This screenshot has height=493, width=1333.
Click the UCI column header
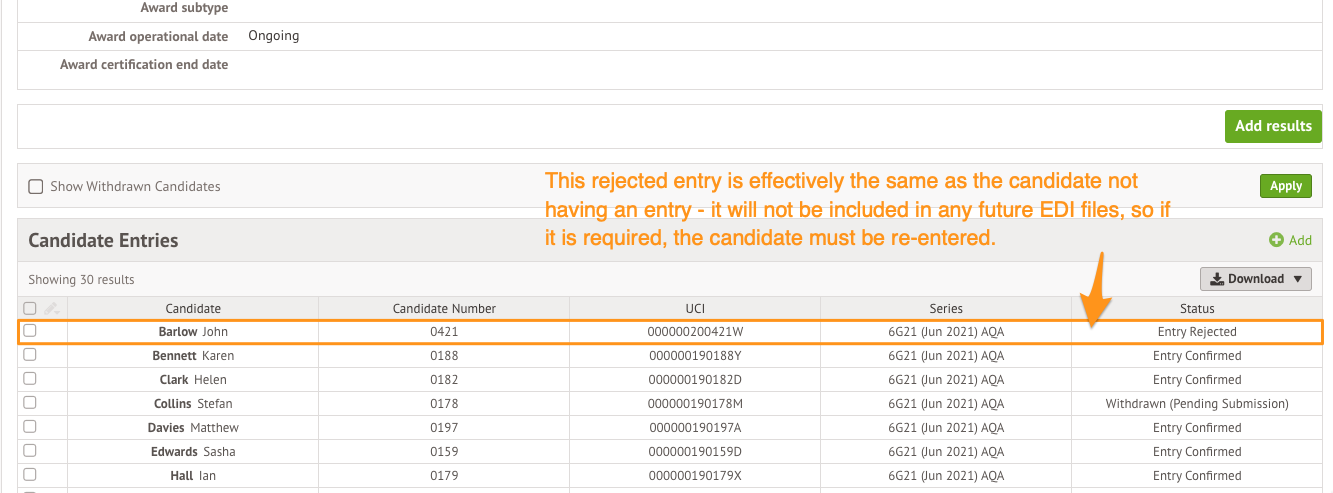(695, 309)
